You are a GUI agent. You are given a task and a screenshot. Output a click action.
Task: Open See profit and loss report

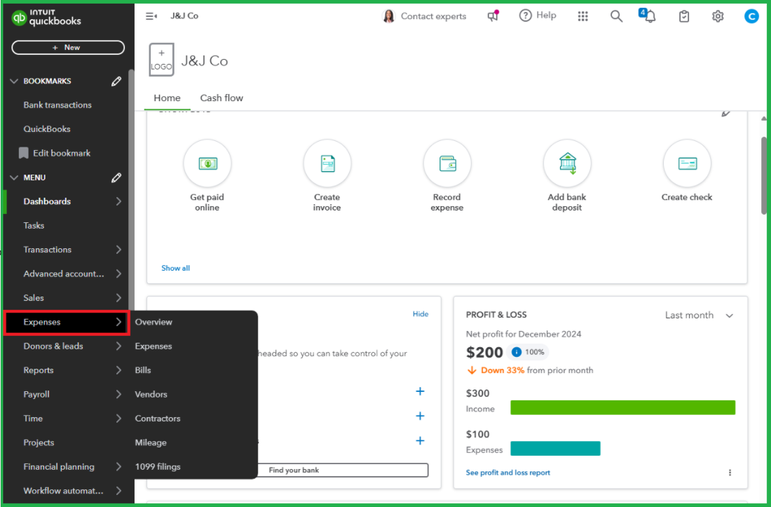508,473
